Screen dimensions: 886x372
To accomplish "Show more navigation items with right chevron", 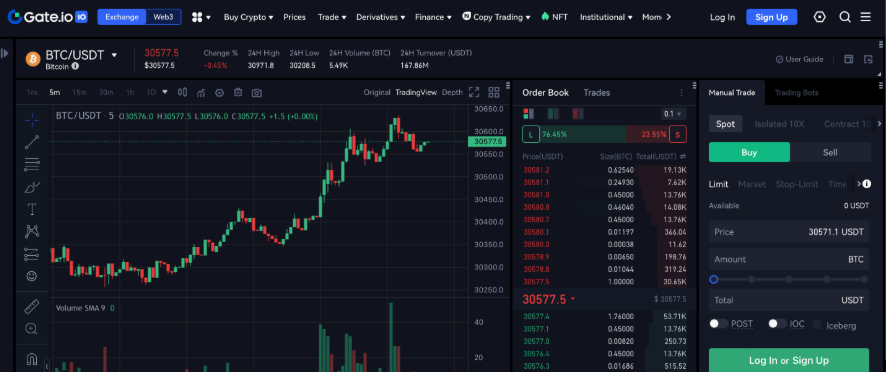I will click(669, 17).
